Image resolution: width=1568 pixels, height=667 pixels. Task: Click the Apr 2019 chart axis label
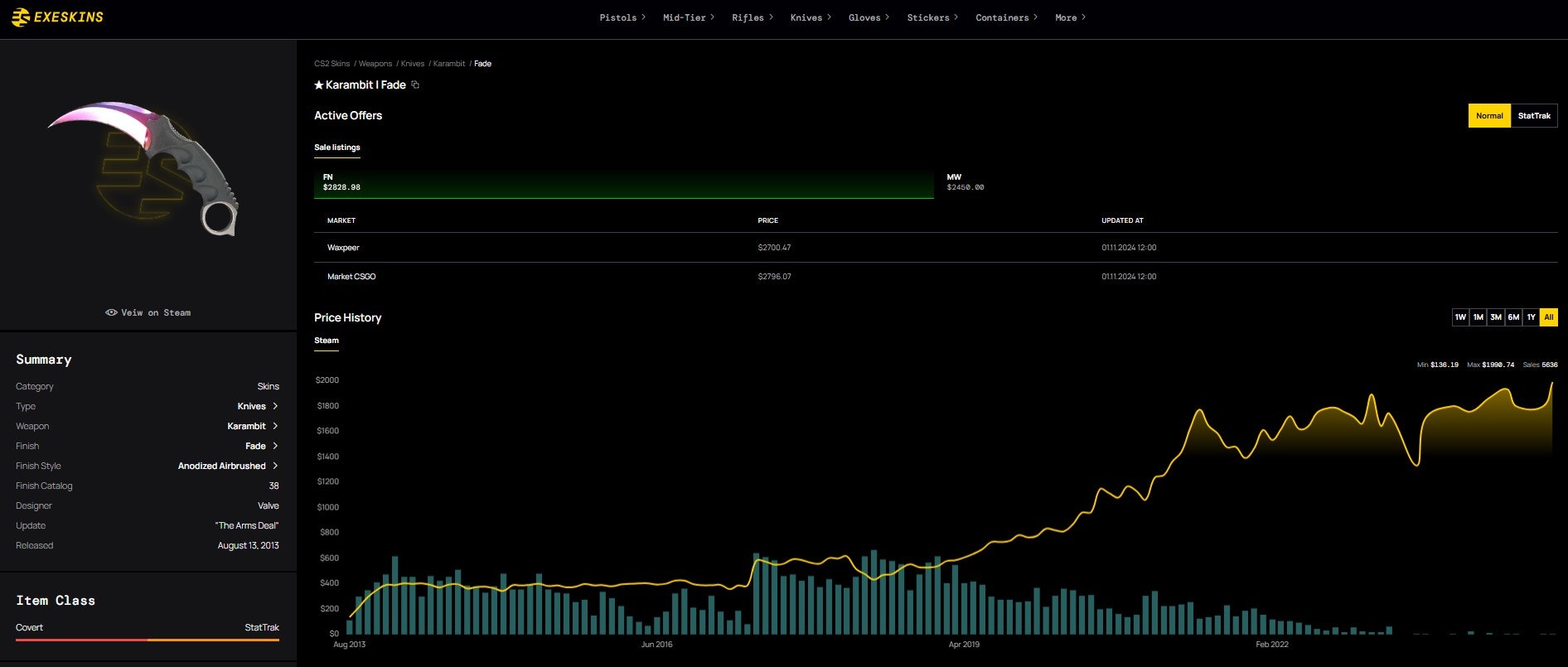(964, 645)
